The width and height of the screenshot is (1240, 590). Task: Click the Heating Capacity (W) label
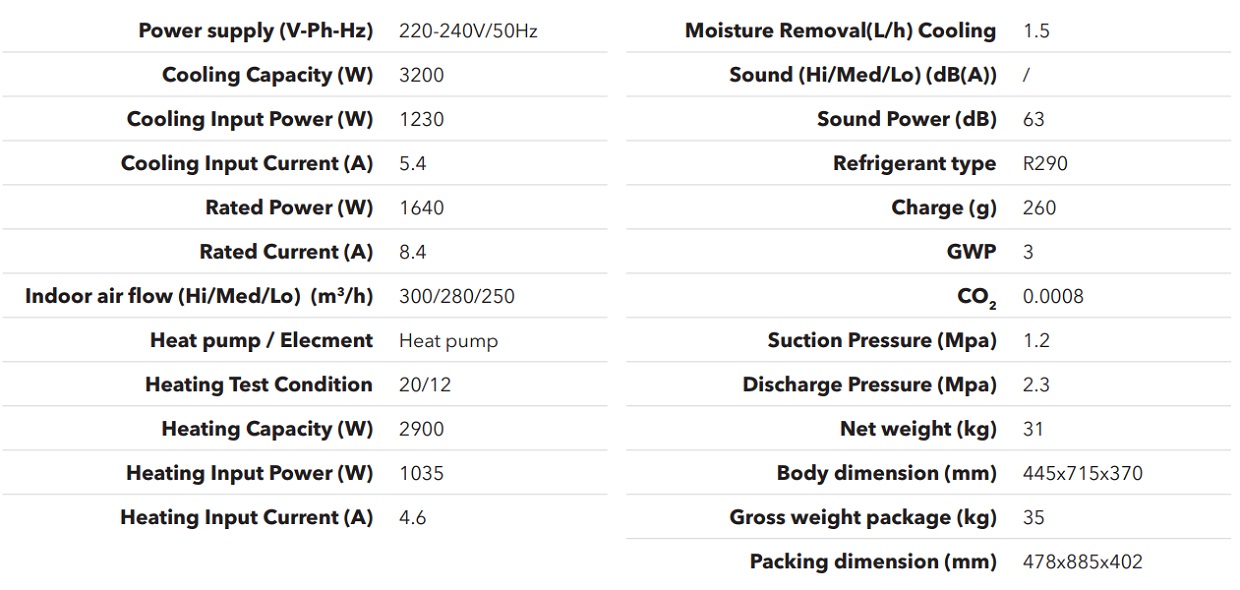pos(267,429)
